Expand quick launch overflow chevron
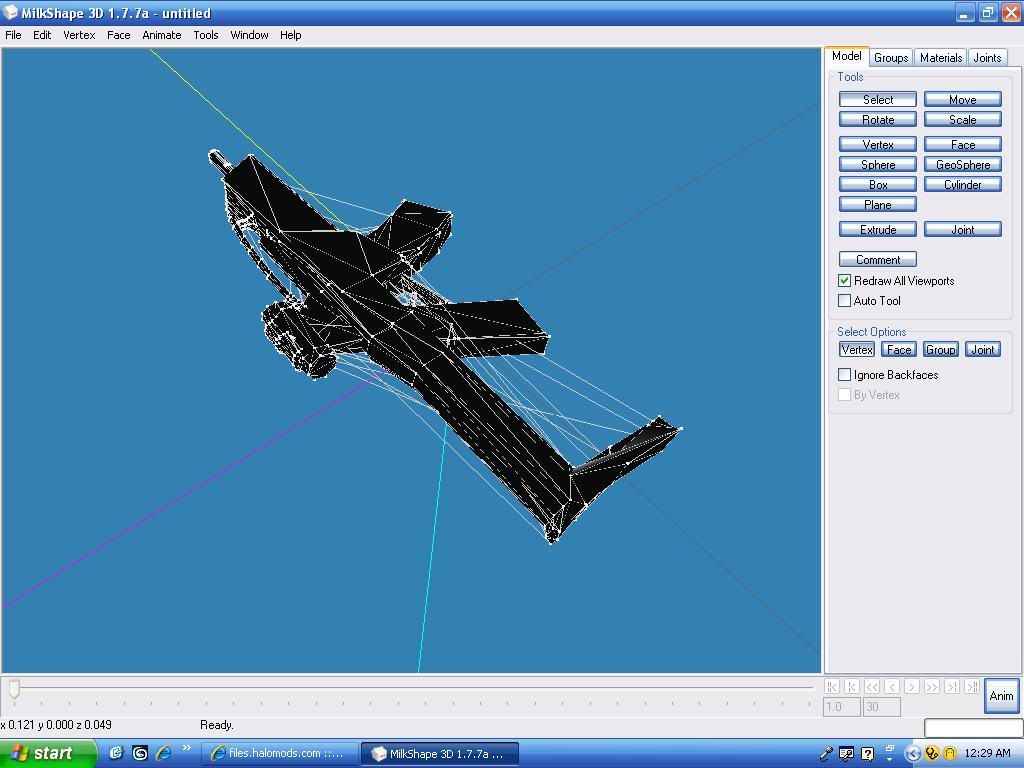This screenshot has height=768, width=1024. pyautogui.click(x=186, y=748)
